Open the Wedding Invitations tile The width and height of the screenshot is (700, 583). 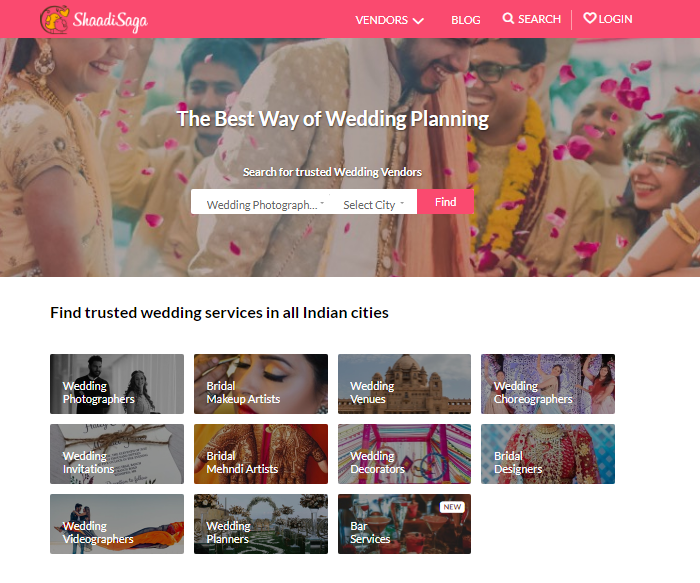point(117,454)
